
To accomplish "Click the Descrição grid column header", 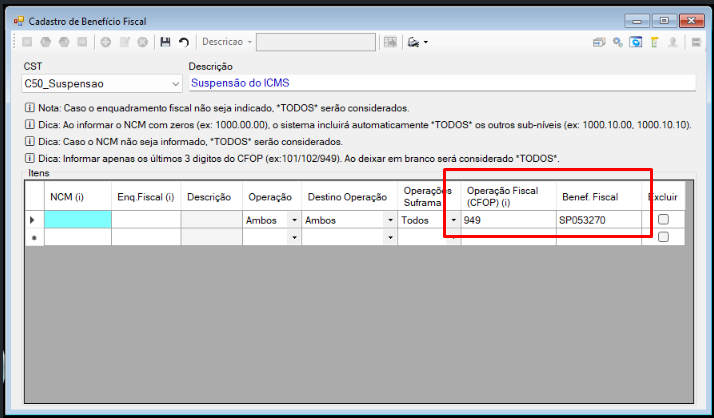I will point(212,197).
